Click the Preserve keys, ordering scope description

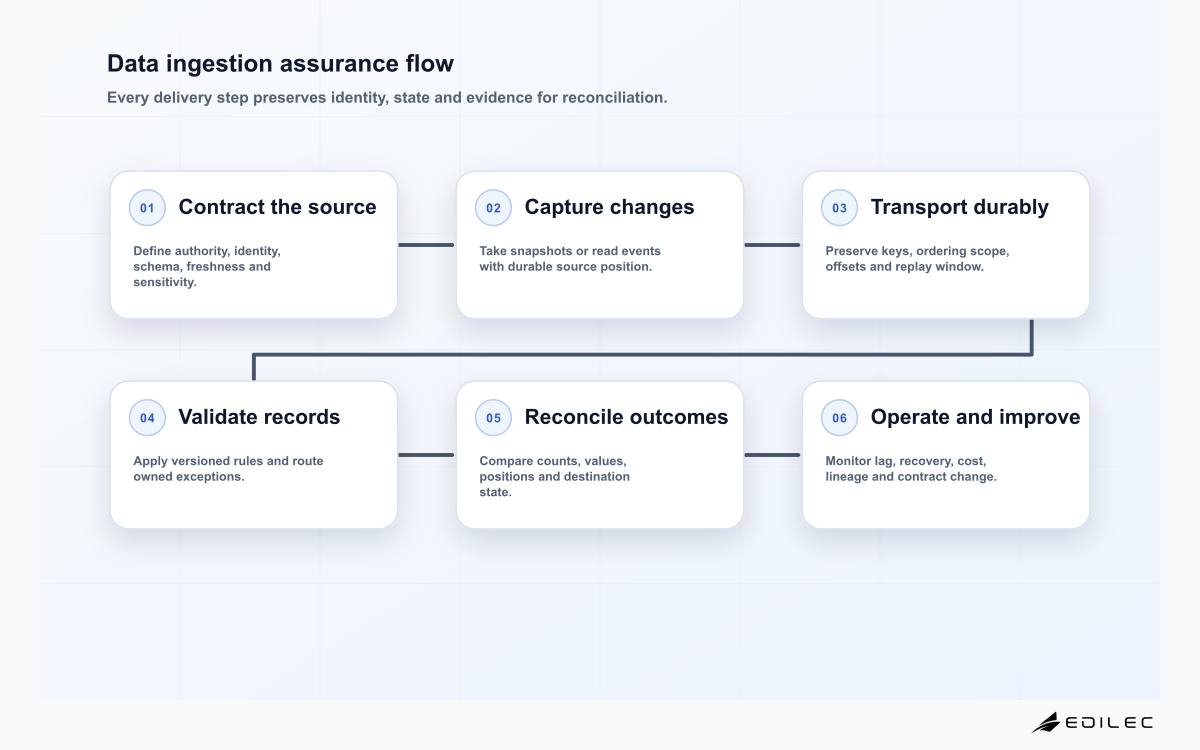point(917,259)
